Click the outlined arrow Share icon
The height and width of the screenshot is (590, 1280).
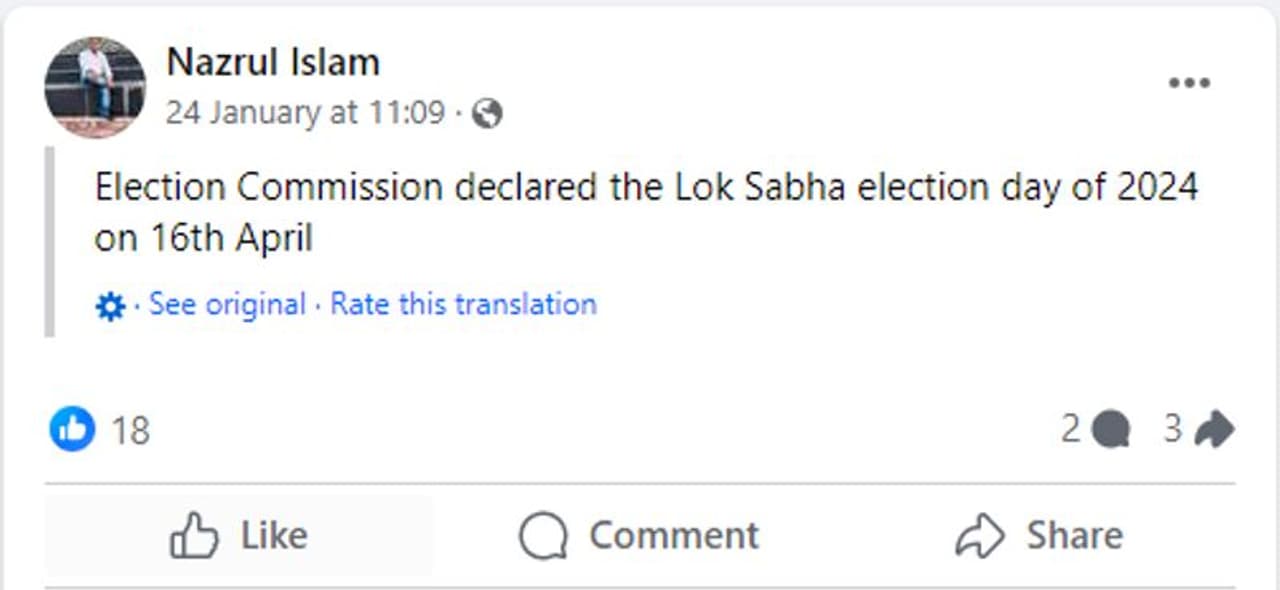980,537
